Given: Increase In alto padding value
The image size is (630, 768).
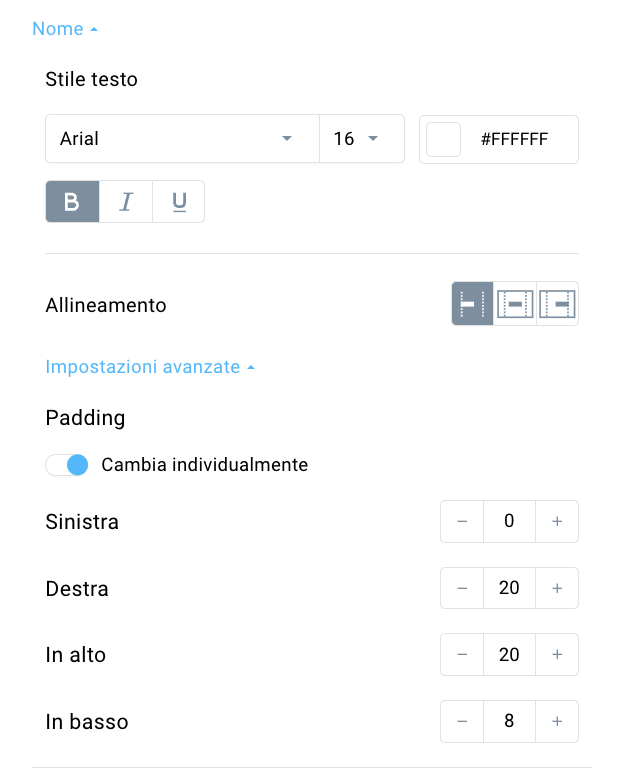Looking at the screenshot, I should tap(557, 654).
